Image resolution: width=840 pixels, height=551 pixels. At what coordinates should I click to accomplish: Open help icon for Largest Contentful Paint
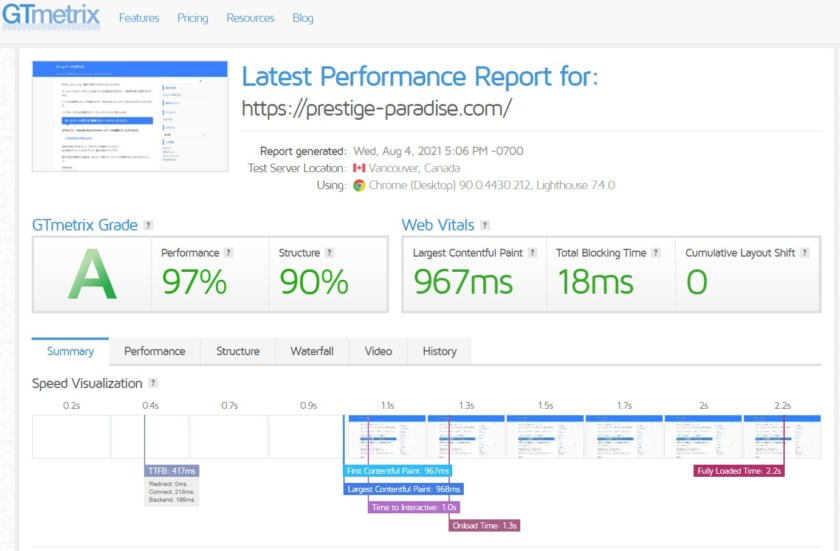click(532, 253)
